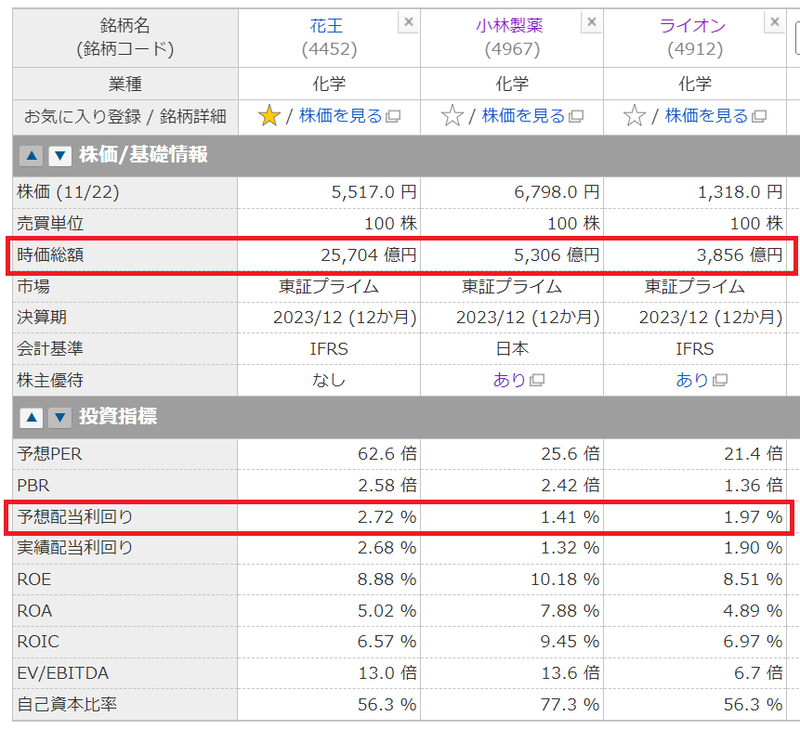
Task: Select 花王 actual dividend yield 2.68 %
Action: coord(387,548)
